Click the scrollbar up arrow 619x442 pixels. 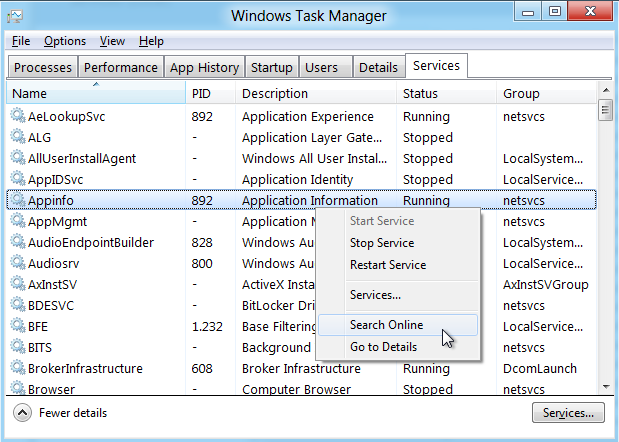coord(606,90)
